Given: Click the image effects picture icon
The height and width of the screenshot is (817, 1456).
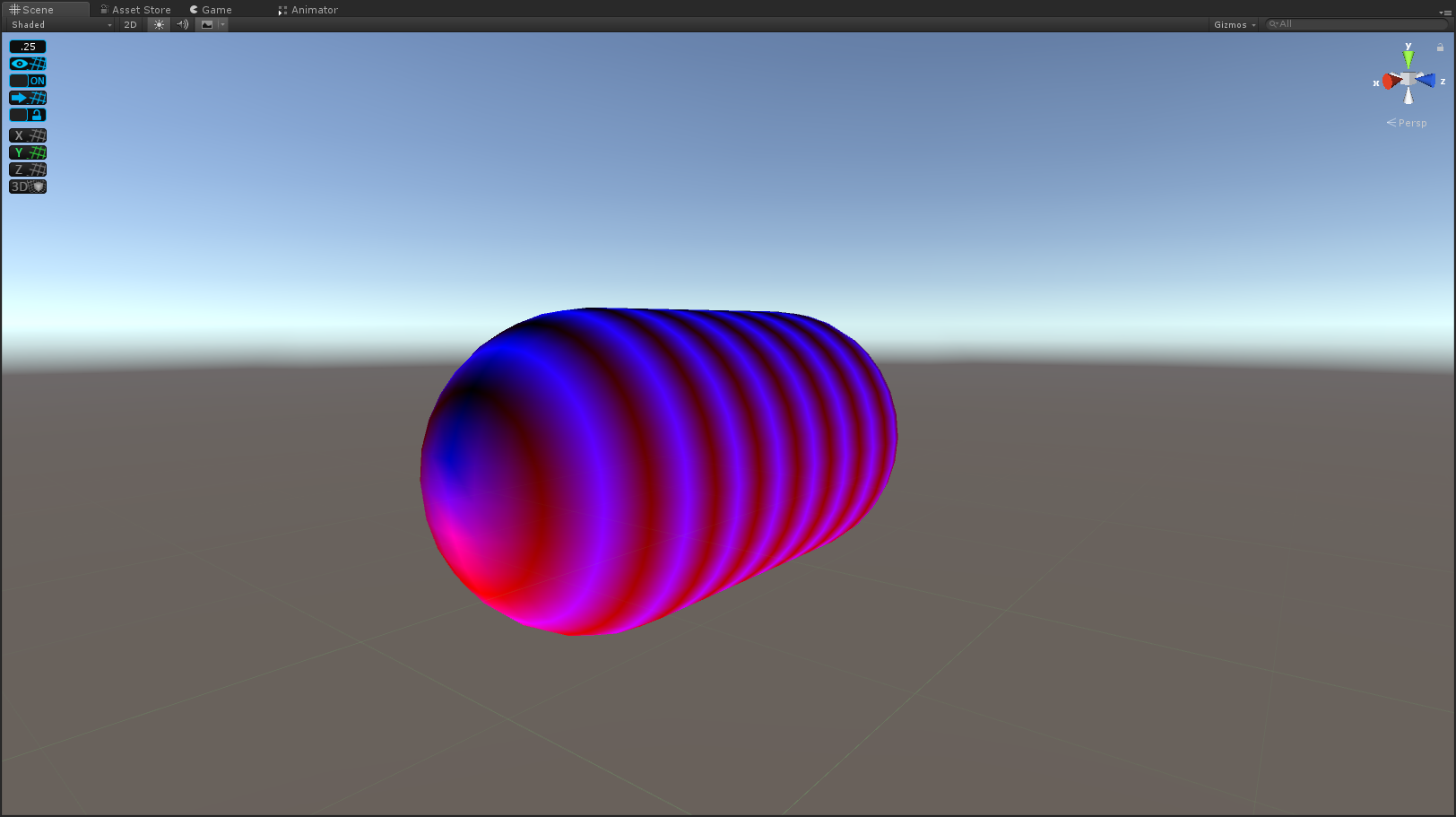Looking at the screenshot, I should point(207,24).
